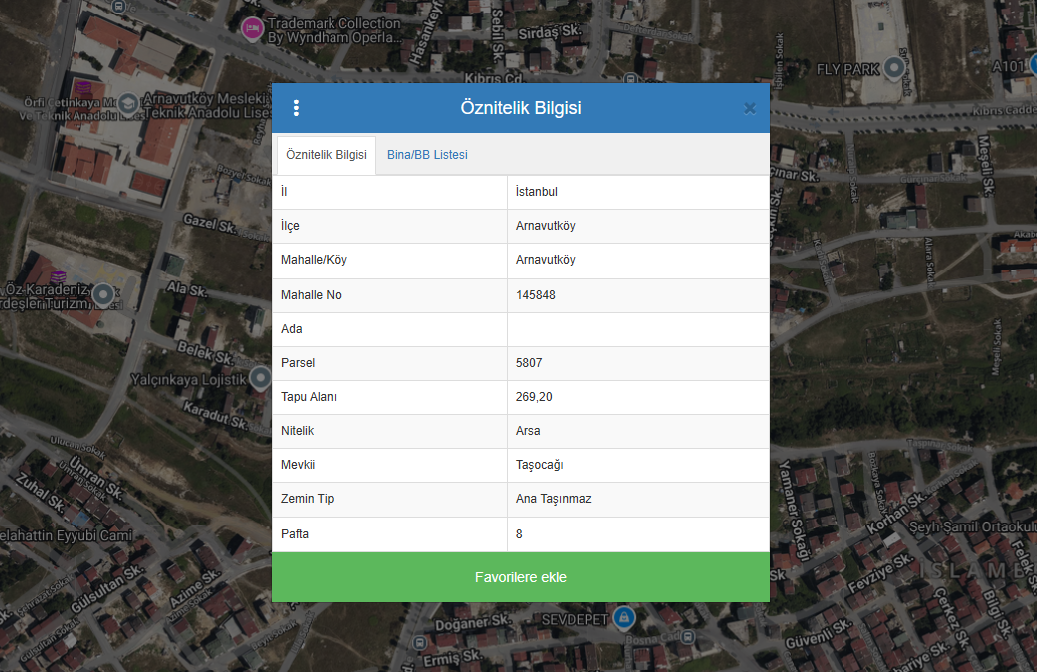
Task: Click the Arsa value in Nitelik row
Action: [x=638, y=431]
